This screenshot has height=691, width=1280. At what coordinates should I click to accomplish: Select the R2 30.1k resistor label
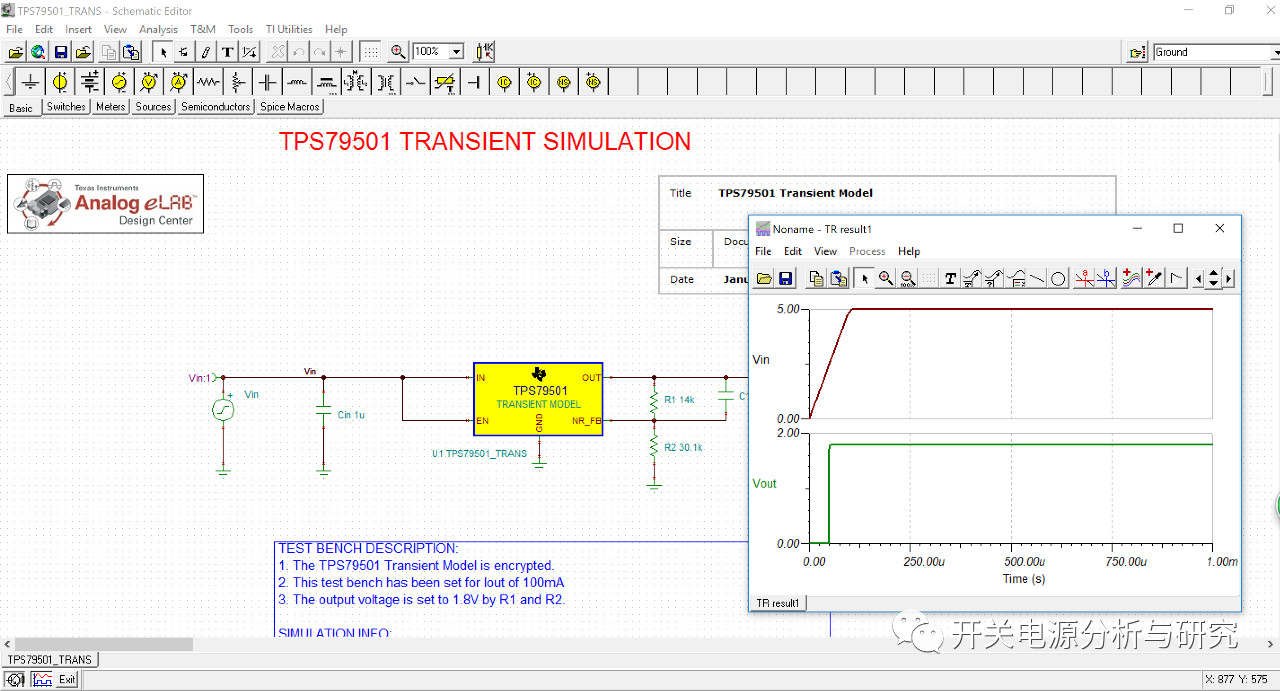click(x=683, y=448)
